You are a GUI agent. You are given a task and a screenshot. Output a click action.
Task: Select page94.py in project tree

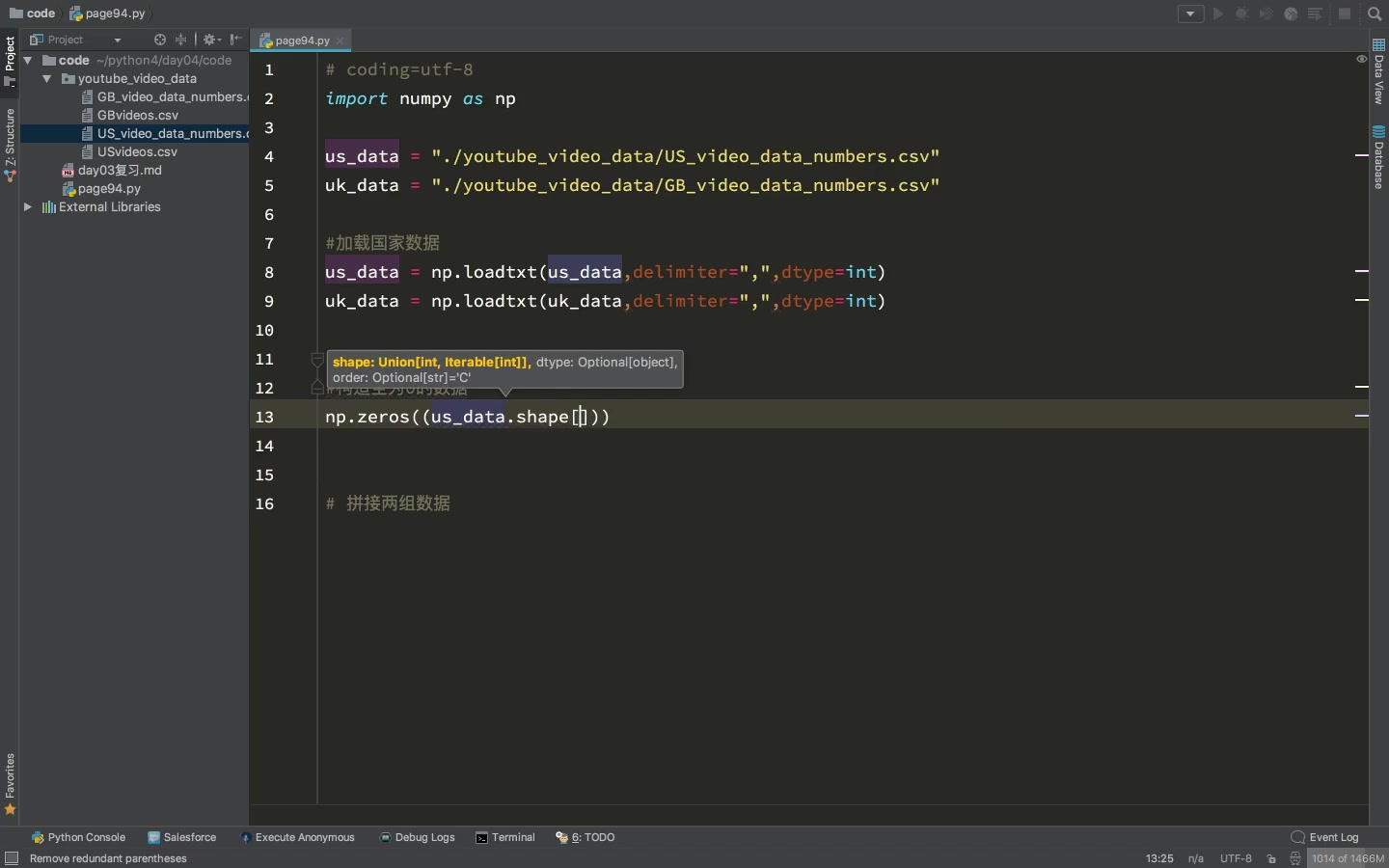pos(101,188)
